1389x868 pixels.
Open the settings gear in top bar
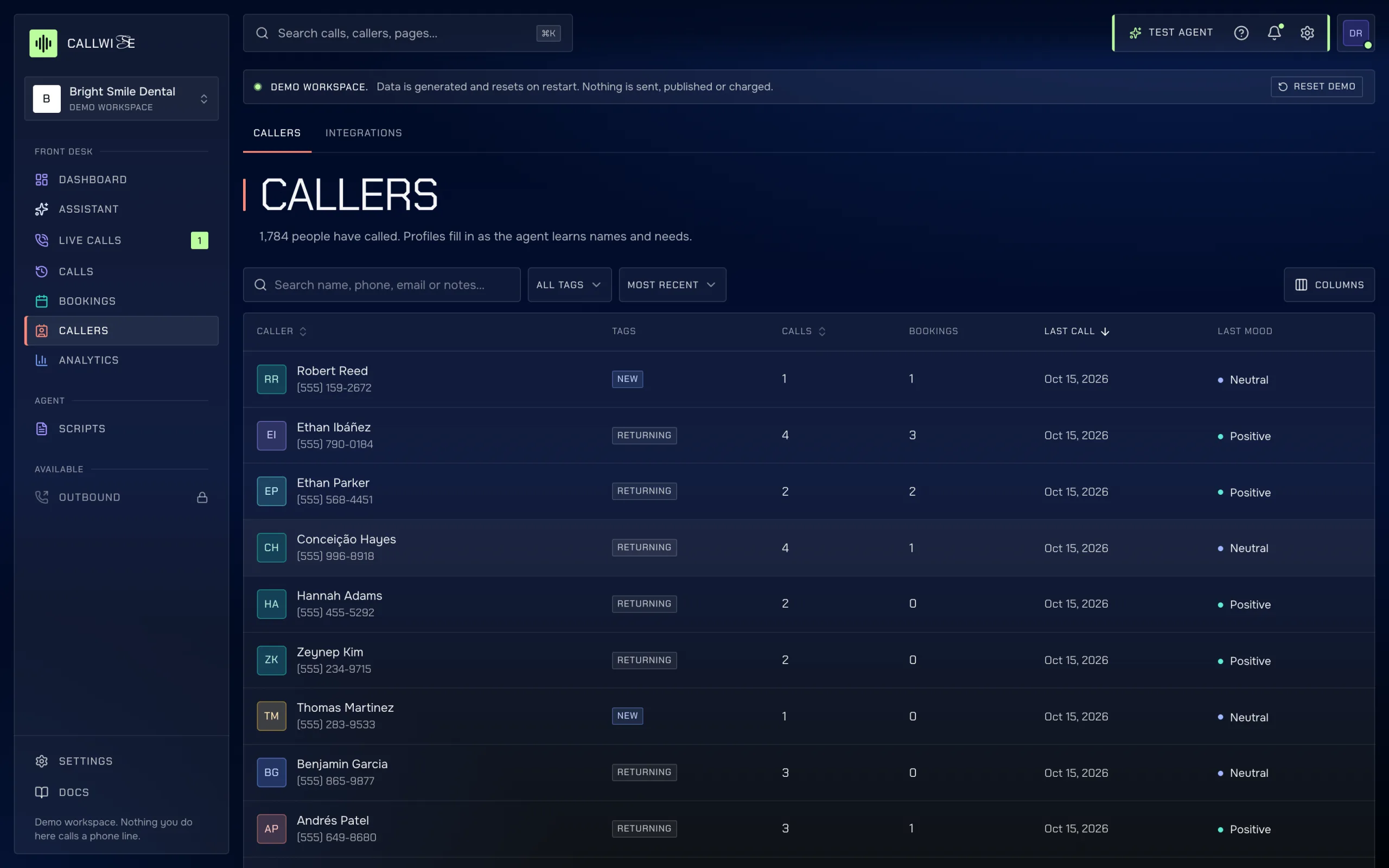point(1307,33)
